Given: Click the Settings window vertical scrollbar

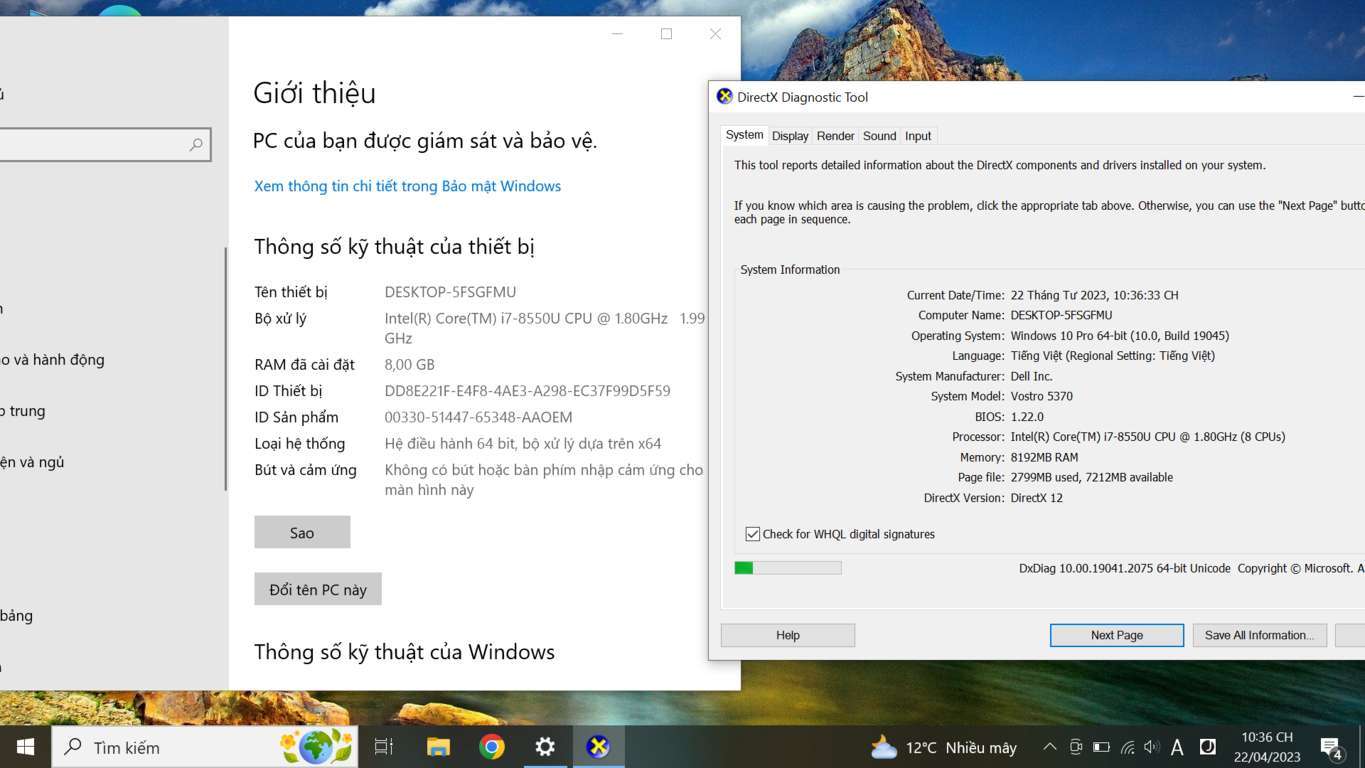Looking at the screenshot, I should pos(226,369).
